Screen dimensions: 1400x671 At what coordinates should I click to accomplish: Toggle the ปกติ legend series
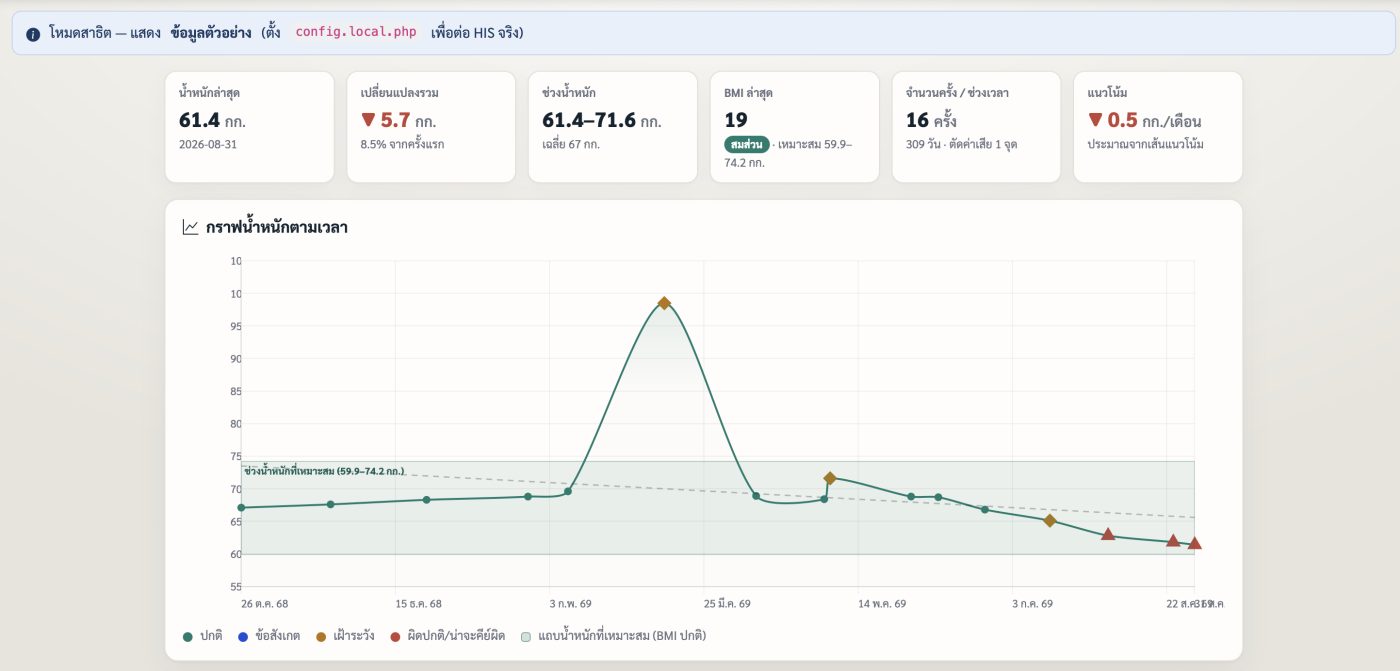point(204,635)
